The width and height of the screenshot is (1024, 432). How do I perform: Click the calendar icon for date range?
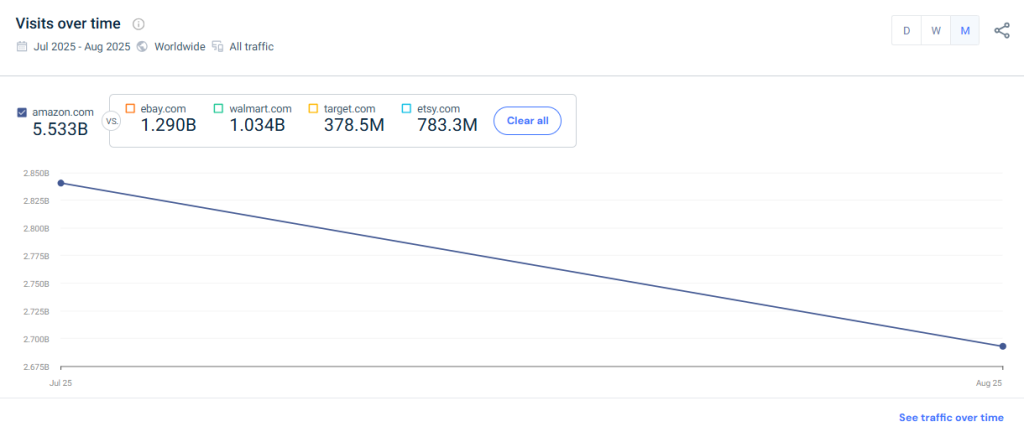pyautogui.click(x=22, y=46)
